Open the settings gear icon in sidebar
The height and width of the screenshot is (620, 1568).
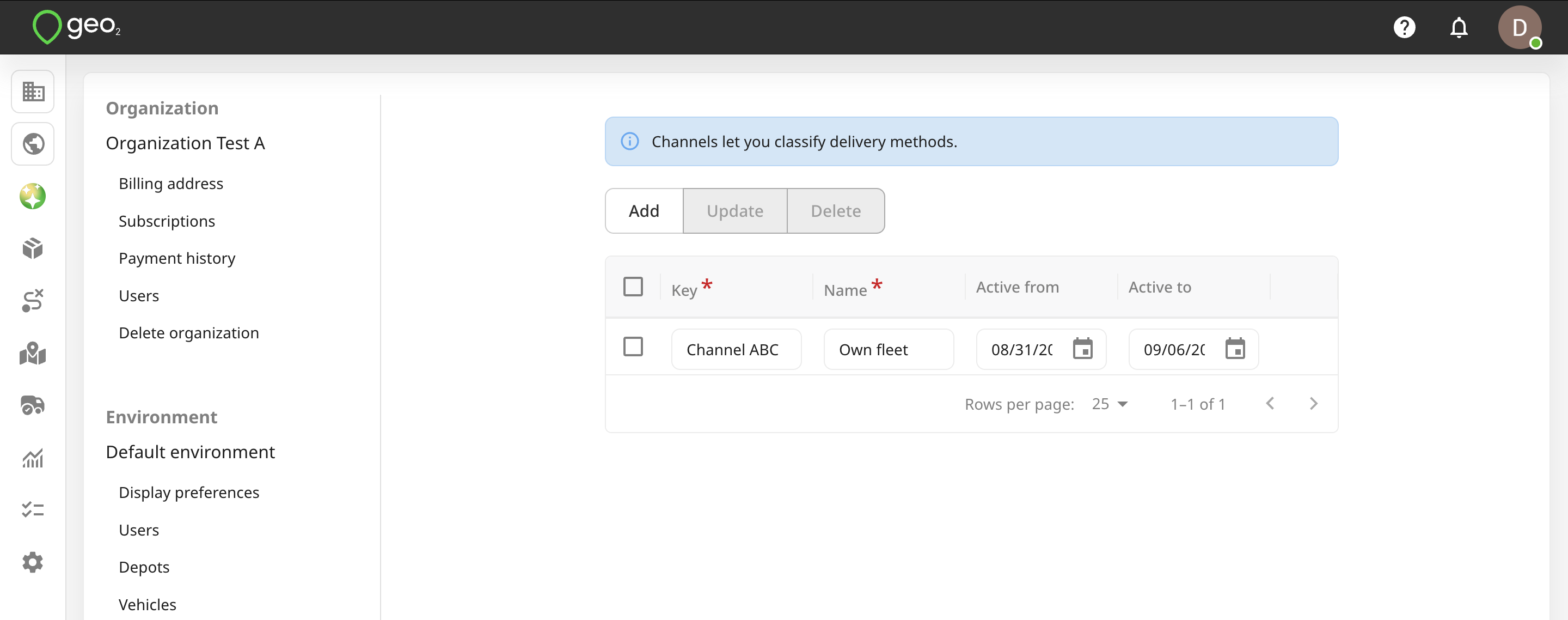[x=33, y=562]
